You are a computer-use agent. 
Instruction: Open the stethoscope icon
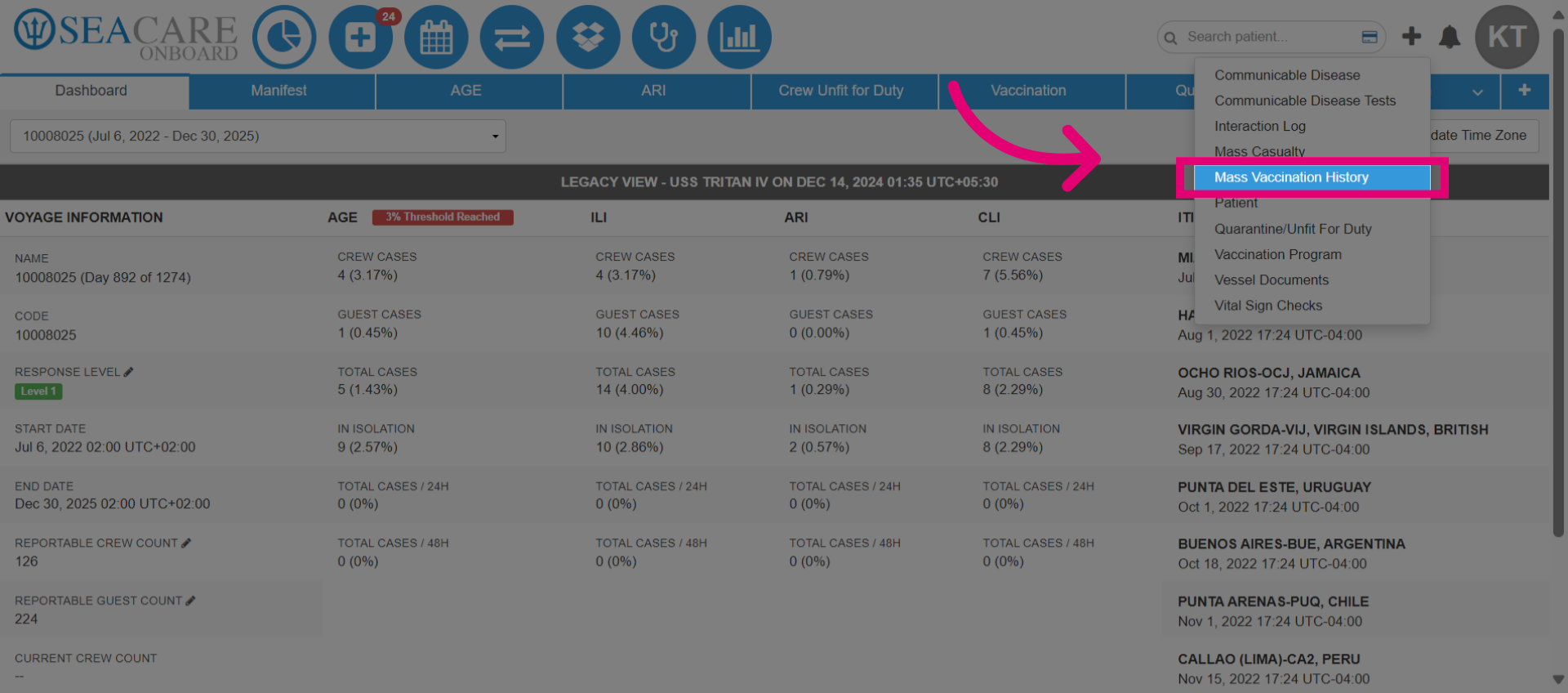(x=664, y=37)
